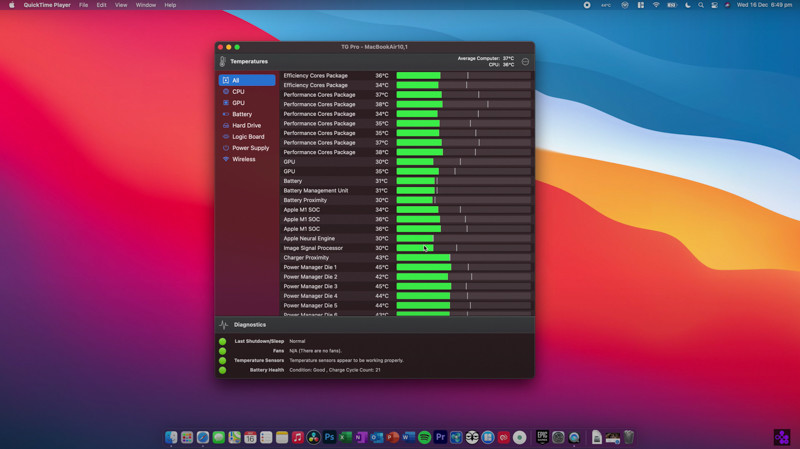Open the QuickTime Player menu
Image resolution: width=800 pixels, height=449 pixels.
pos(47,5)
